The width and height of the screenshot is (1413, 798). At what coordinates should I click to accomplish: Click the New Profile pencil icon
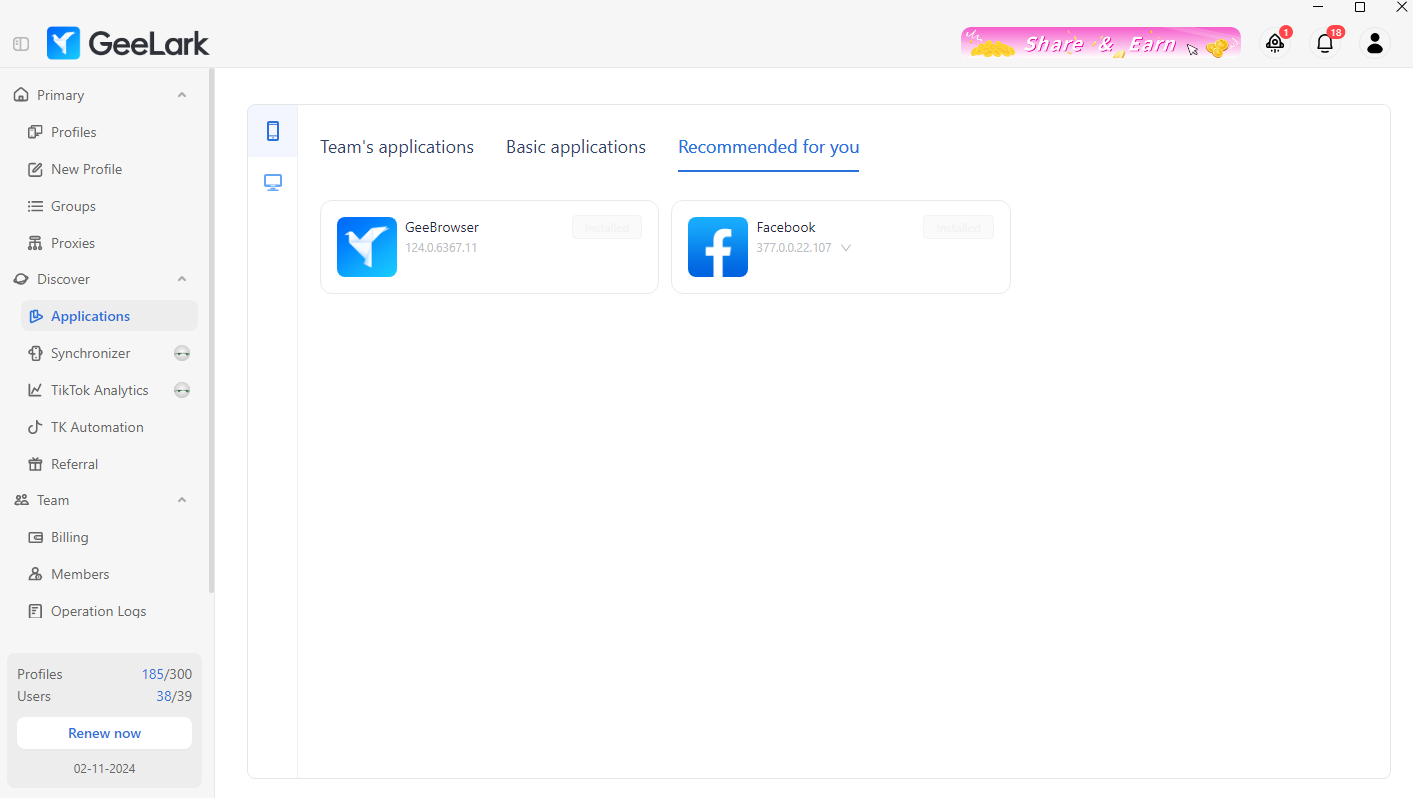pos(35,169)
